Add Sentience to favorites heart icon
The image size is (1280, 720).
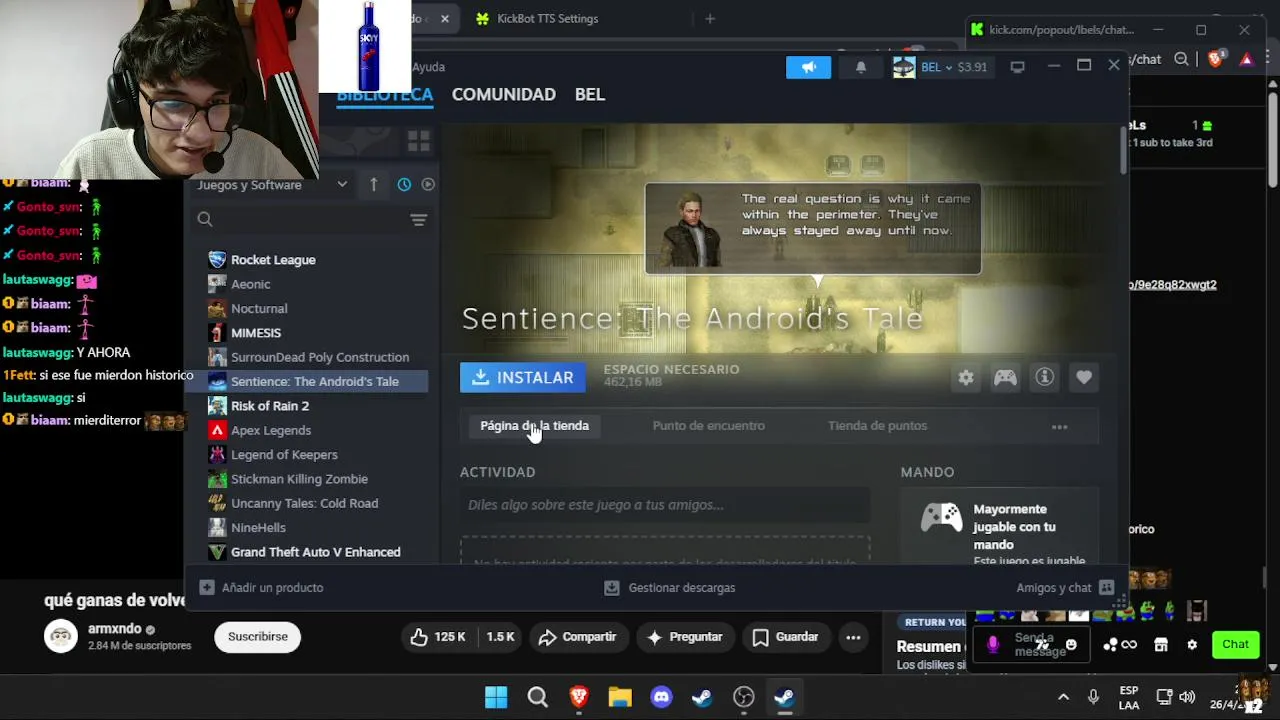pyautogui.click(x=1084, y=378)
